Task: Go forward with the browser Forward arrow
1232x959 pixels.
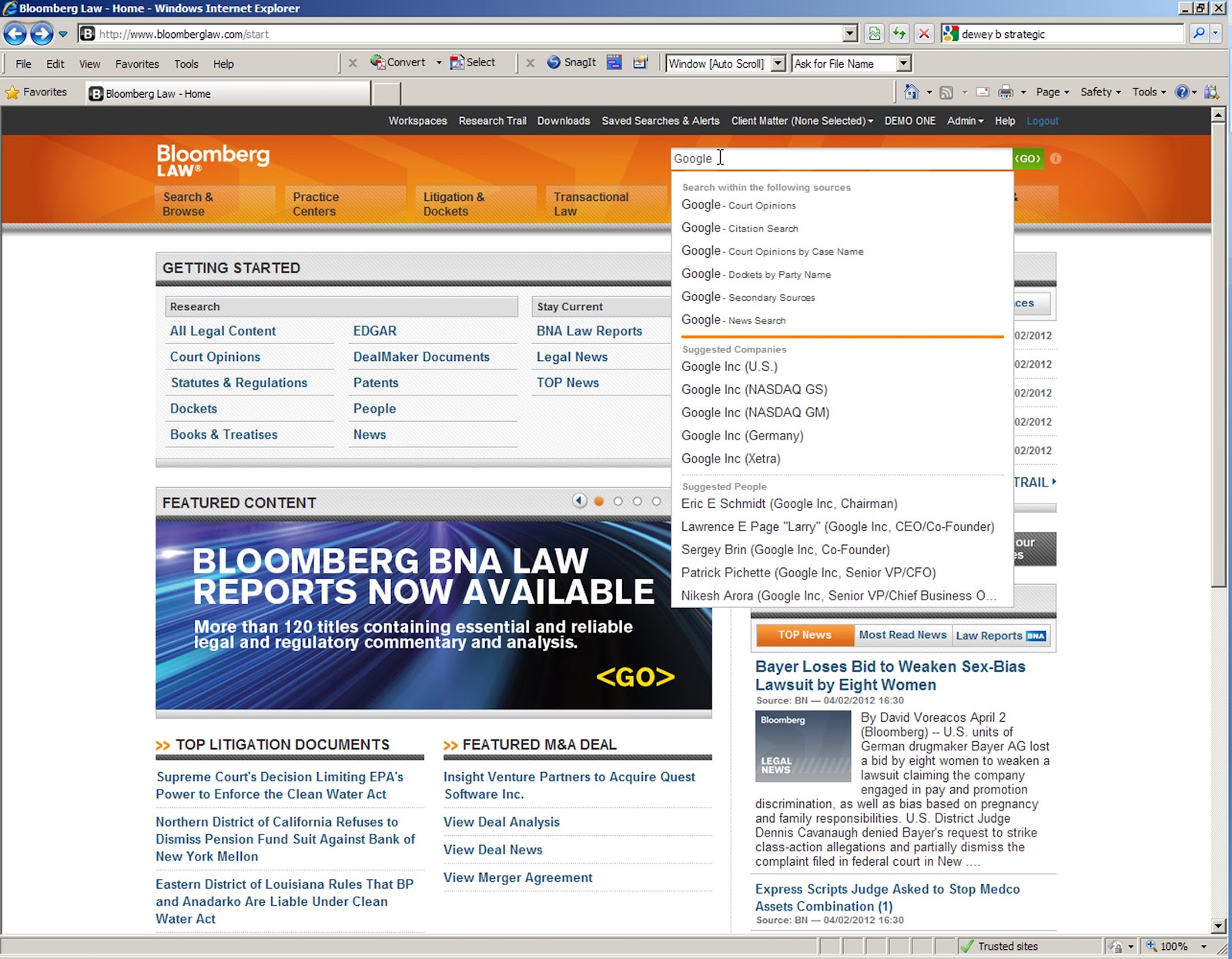Action: click(x=42, y=34)
